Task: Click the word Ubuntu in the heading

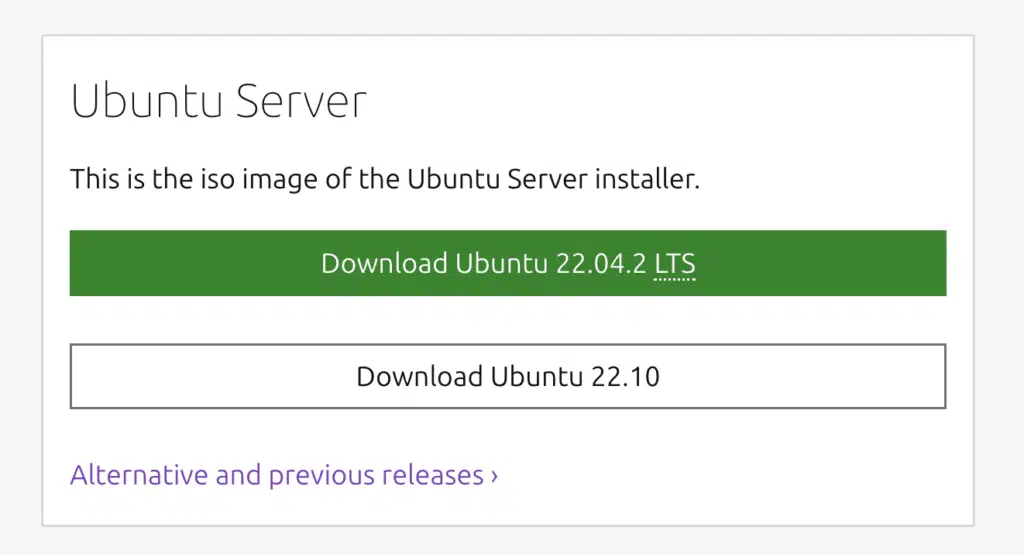Action: [147, 101]
